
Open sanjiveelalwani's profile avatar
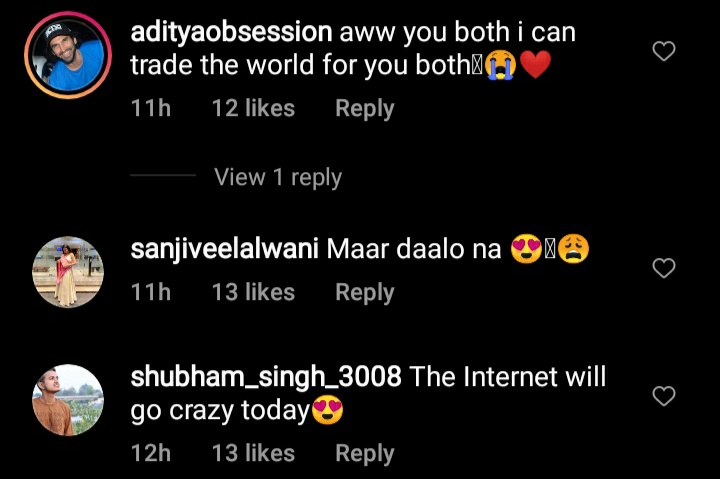coord(68,272)
